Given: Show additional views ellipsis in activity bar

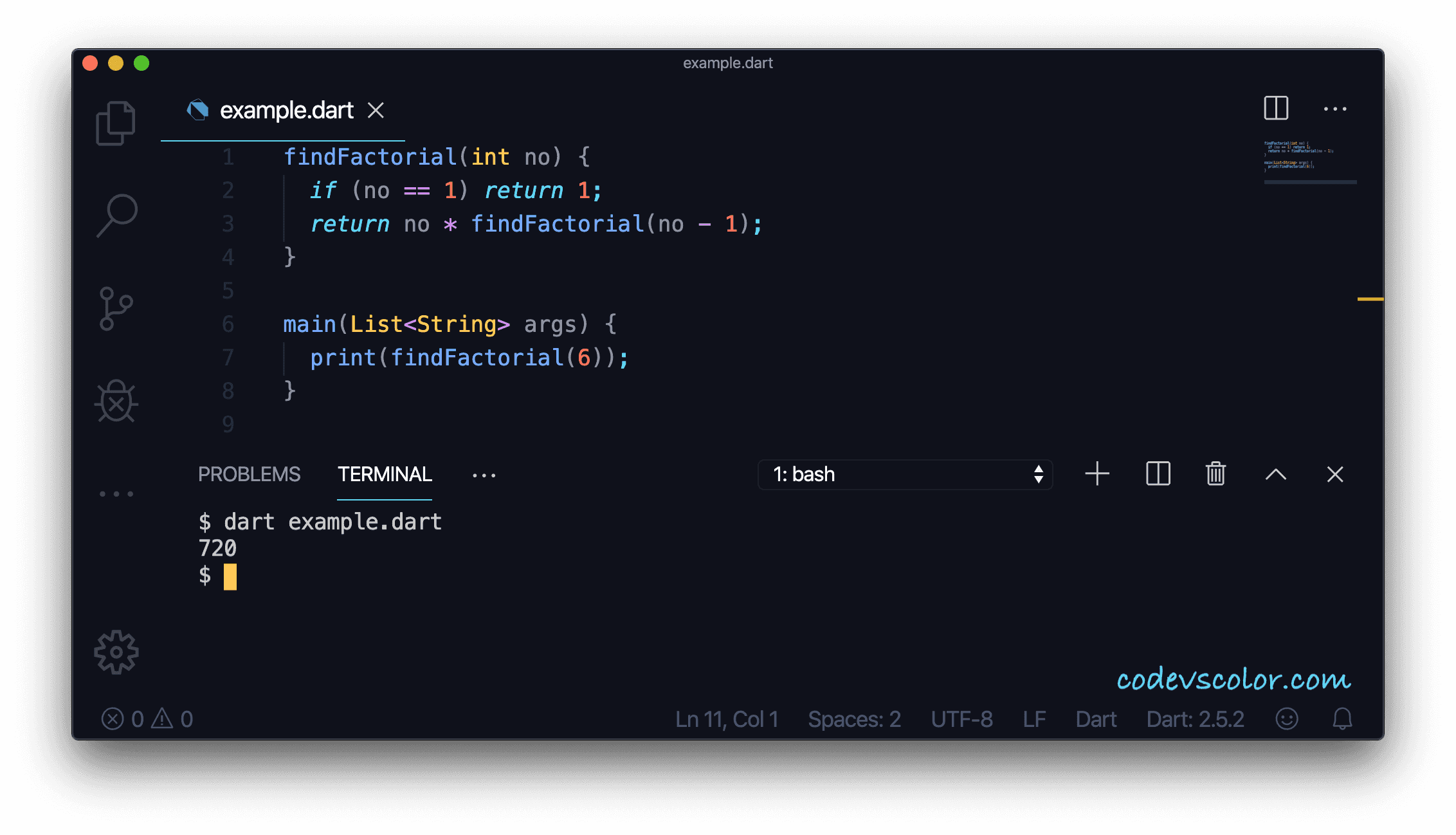Looking at the screenshot, I should coord(116,494).
